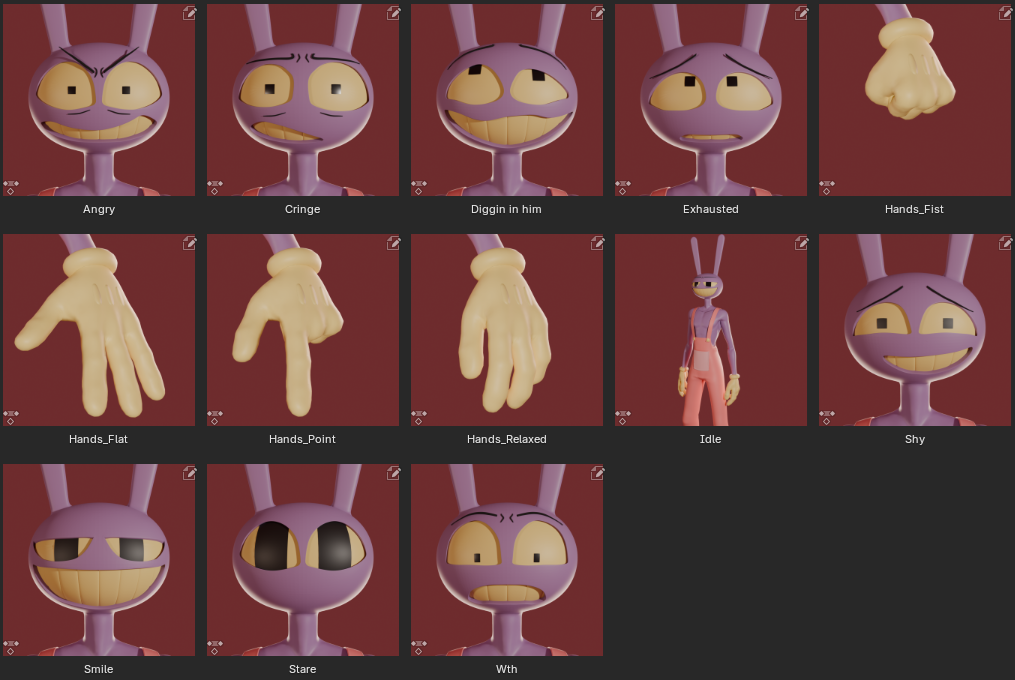Click the edit icon on the Idle pose thumbnail
The height and width of the screenshot is (680, 1015).
click(x=801, y=243)
